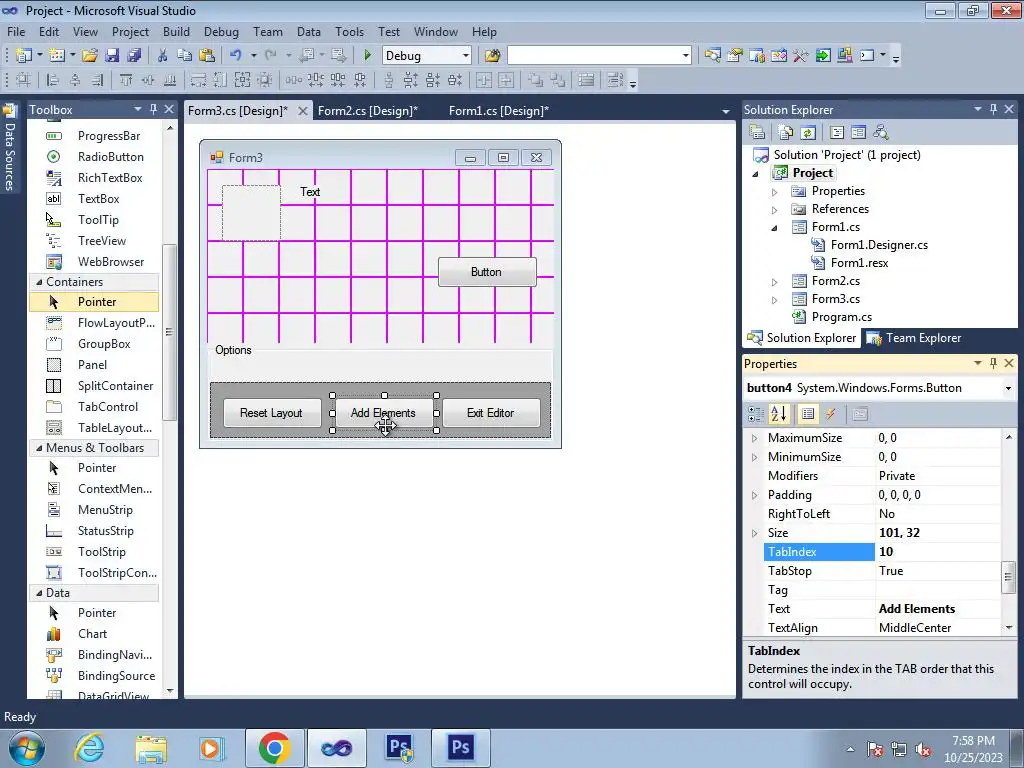Toggle auto-hide pin on Properties panel
The width and height of the screenshot is (1024, 768).
pyautogui.click(x=993, y=363)
